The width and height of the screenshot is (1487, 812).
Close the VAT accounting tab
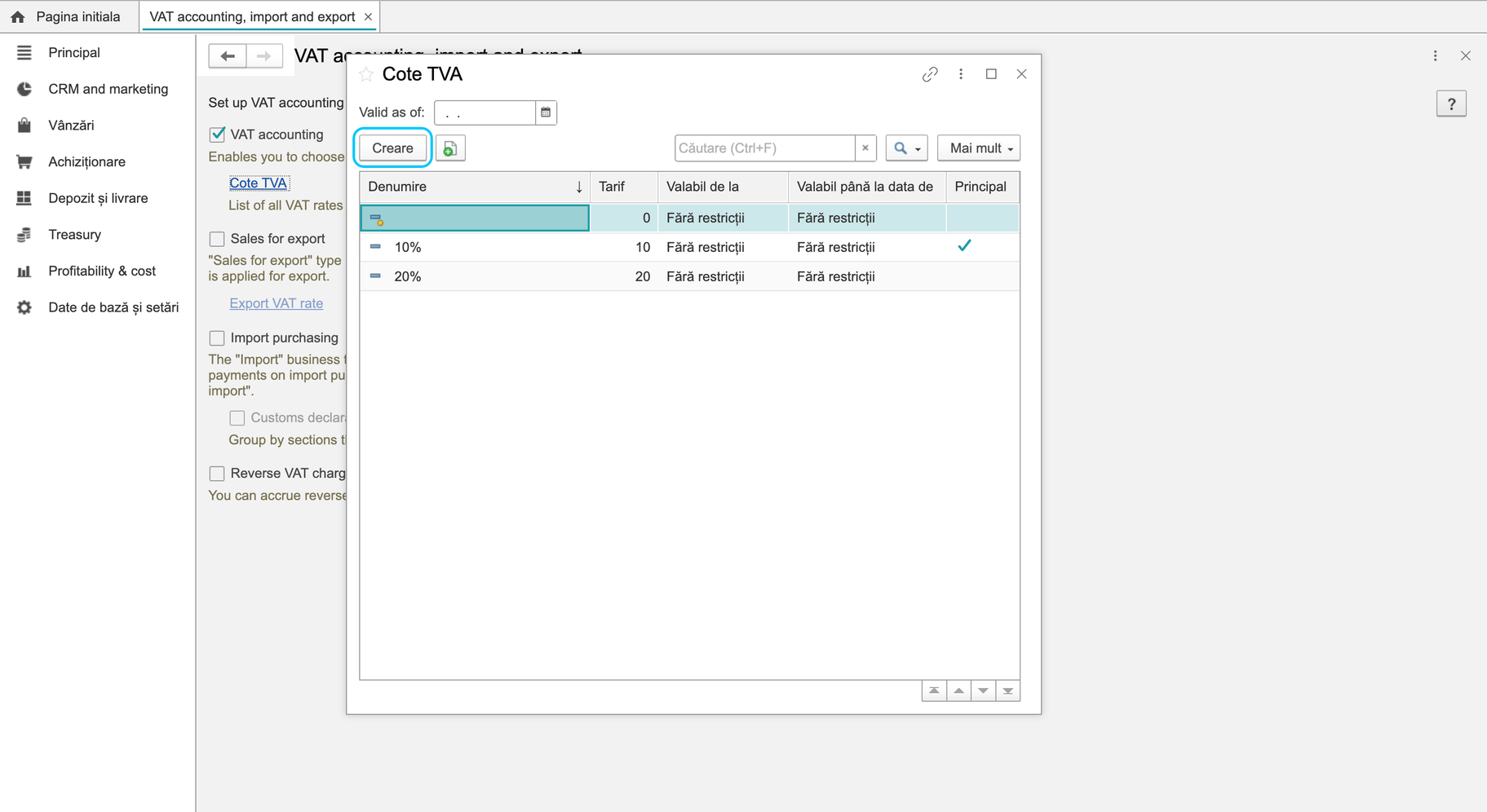pyautogui.click(x=368, y=16)
